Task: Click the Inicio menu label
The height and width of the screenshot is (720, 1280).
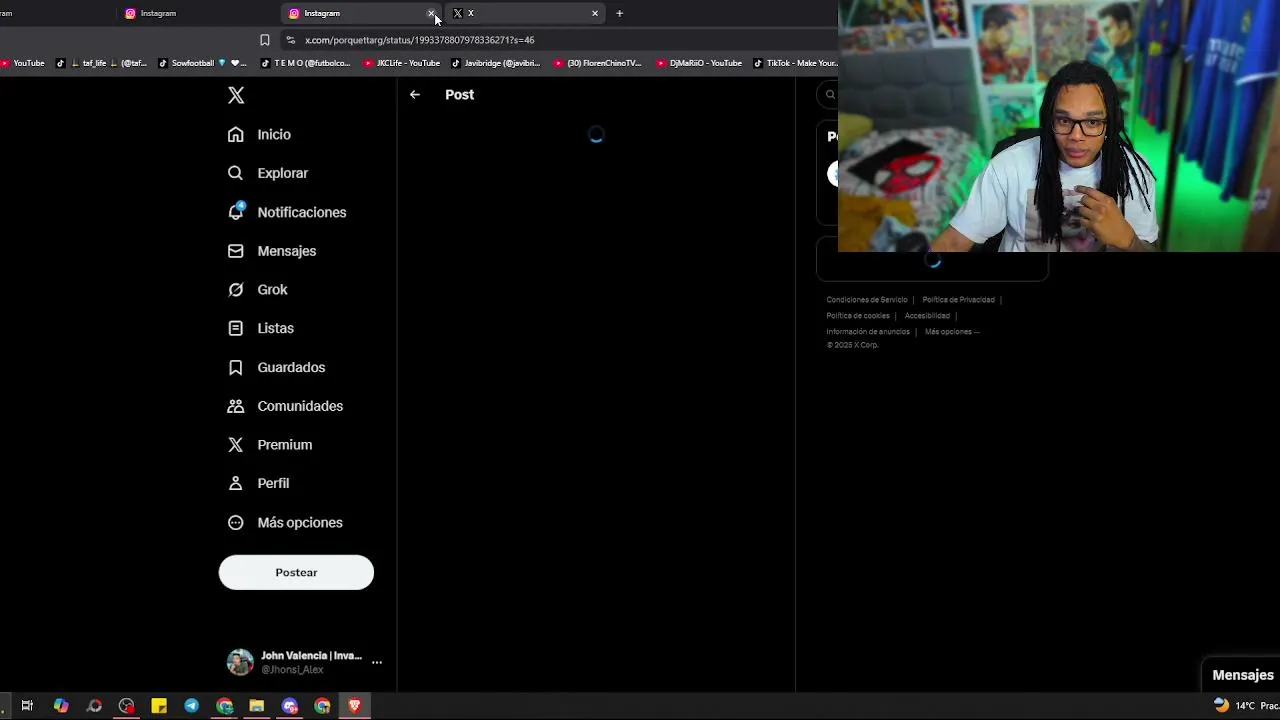Action: click(x=274, y=134)
